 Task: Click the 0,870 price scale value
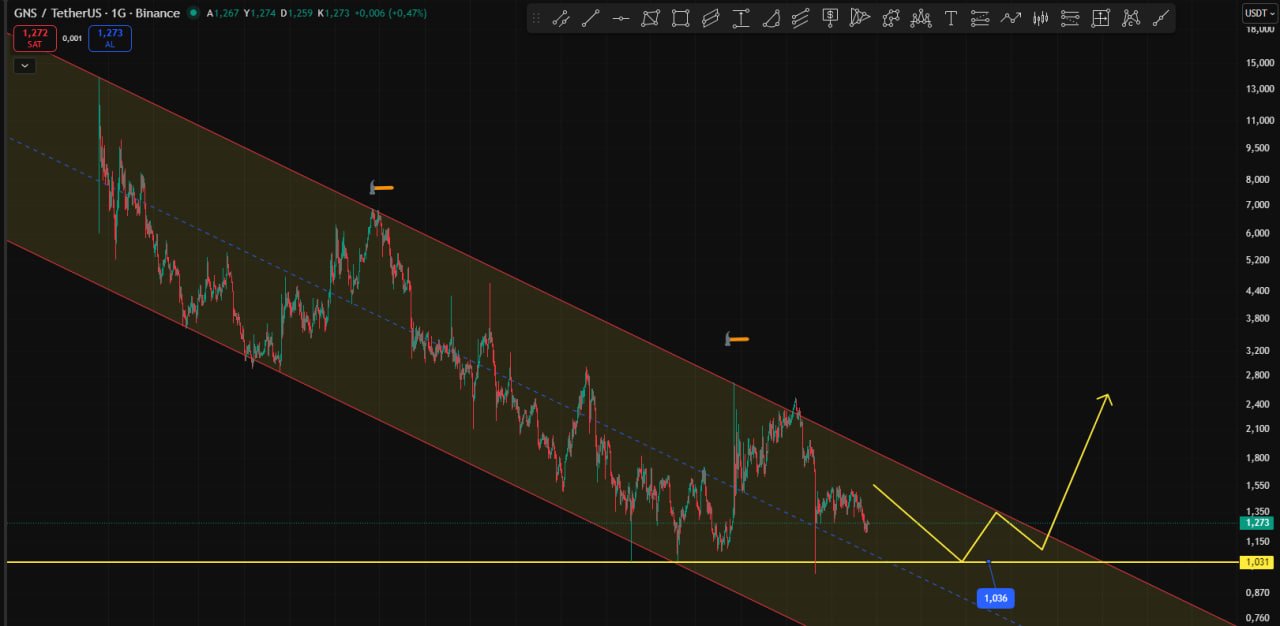[1257, 592]
